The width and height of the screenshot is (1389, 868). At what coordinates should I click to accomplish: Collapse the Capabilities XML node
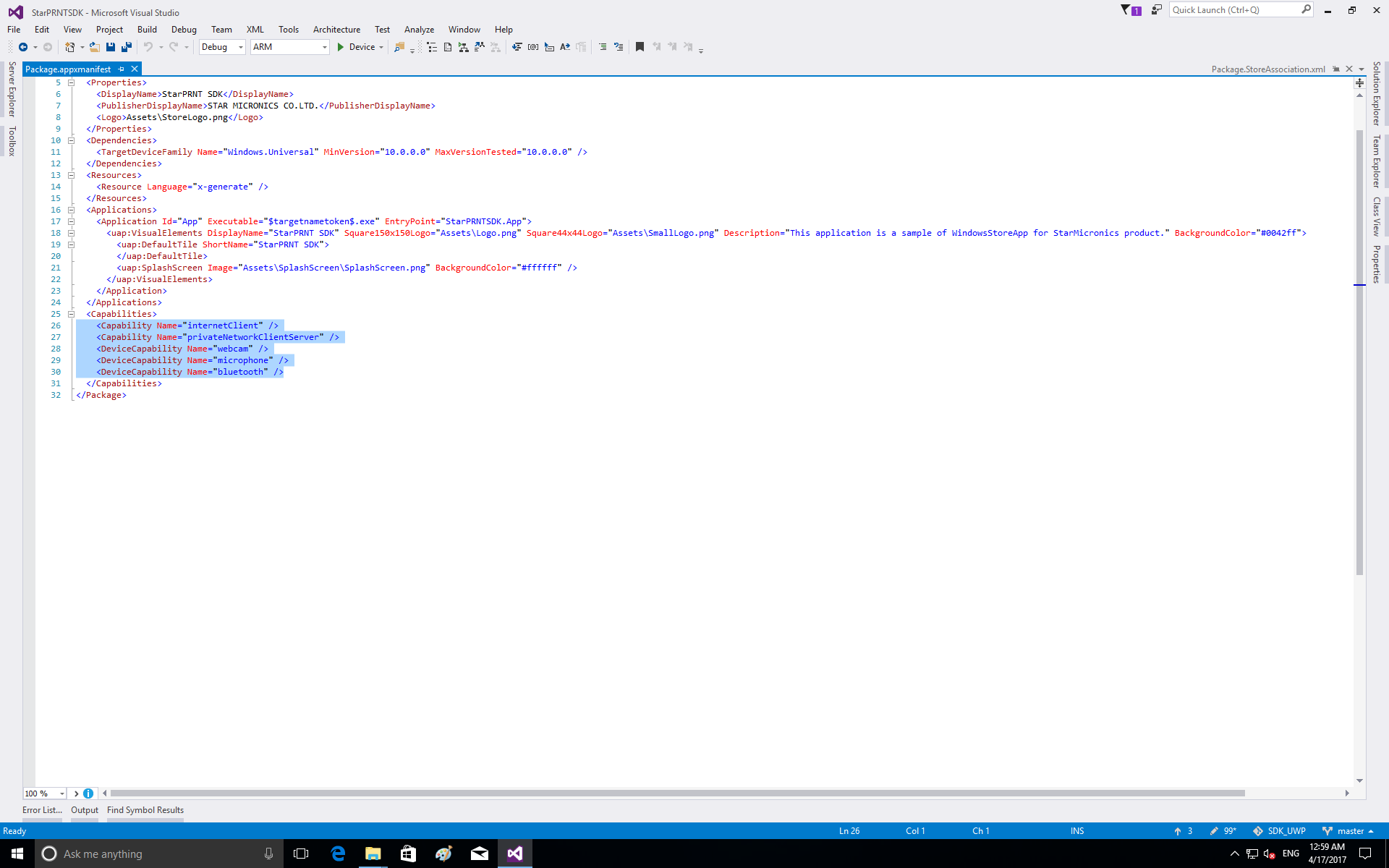(71, 314)
